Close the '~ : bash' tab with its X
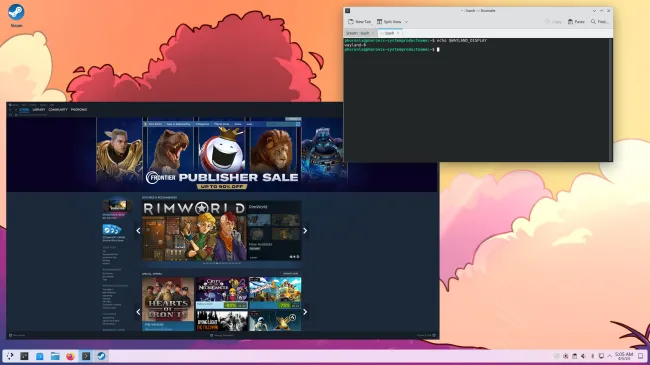Screen dimensions: 650x365 [398, 33]
